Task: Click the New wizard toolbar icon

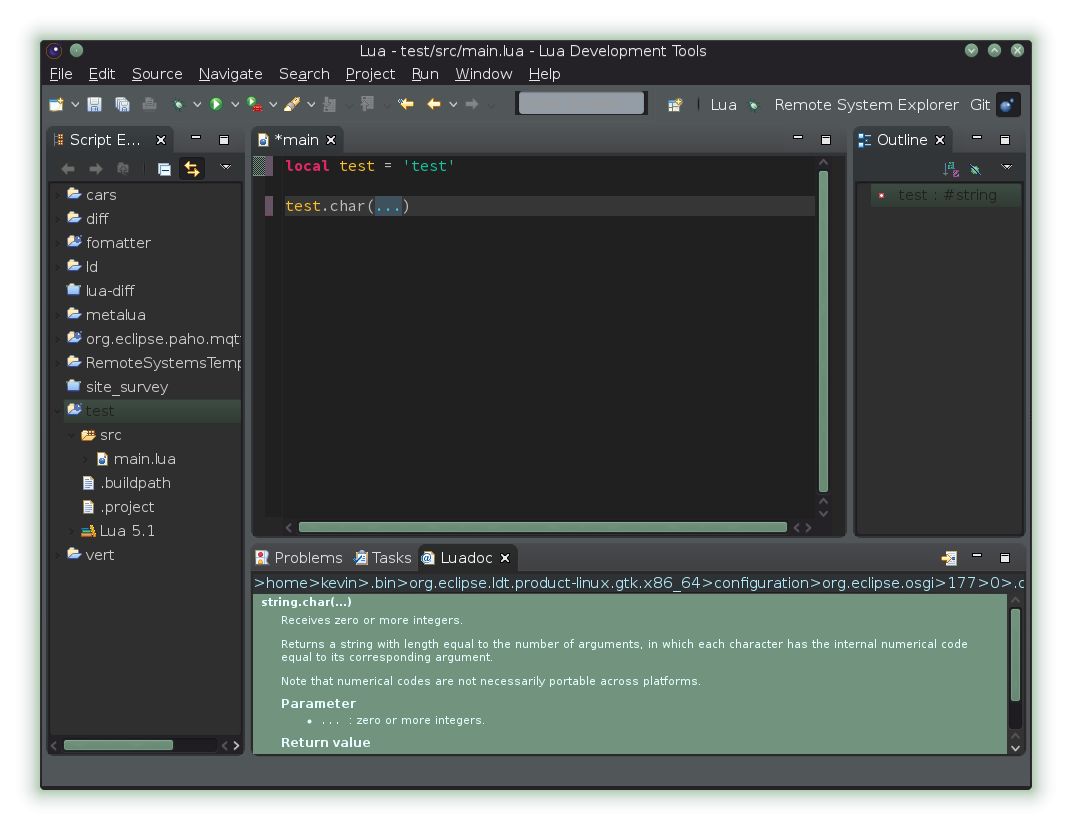Action: click(57, 105)
